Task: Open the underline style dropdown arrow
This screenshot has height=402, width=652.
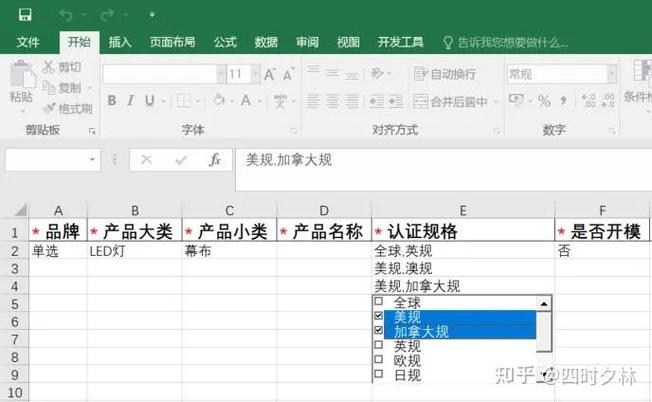Action: tap(163, 101)
